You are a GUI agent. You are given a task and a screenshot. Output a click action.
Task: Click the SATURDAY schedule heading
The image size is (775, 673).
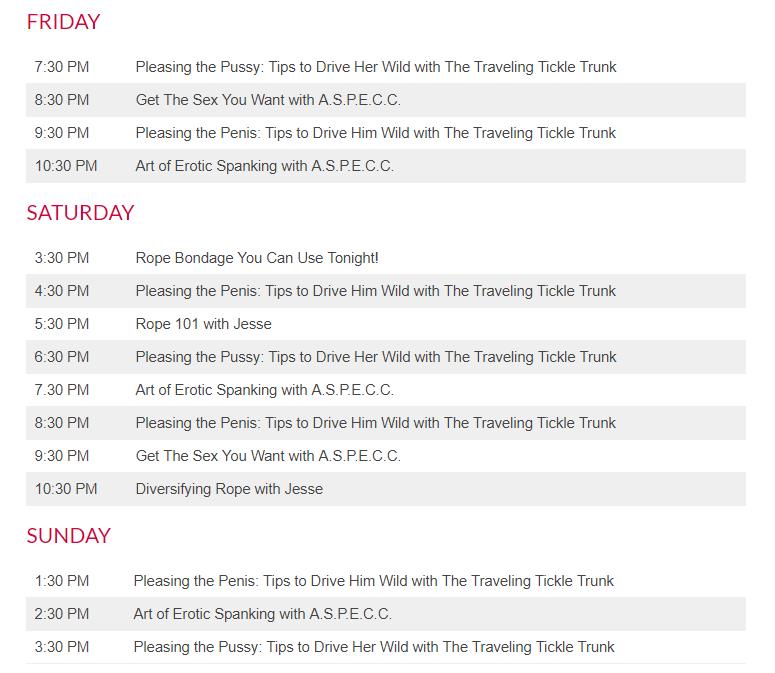[x=80, y=212]
